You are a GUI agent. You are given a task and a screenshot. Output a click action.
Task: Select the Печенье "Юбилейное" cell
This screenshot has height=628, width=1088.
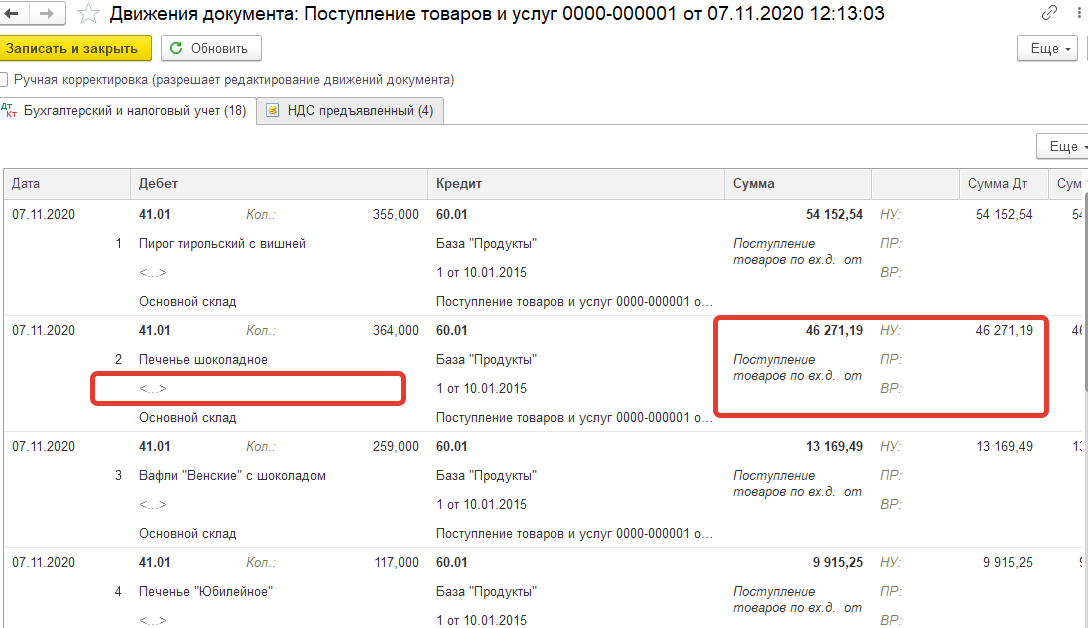pyautogui.click(x=206, y=591)
